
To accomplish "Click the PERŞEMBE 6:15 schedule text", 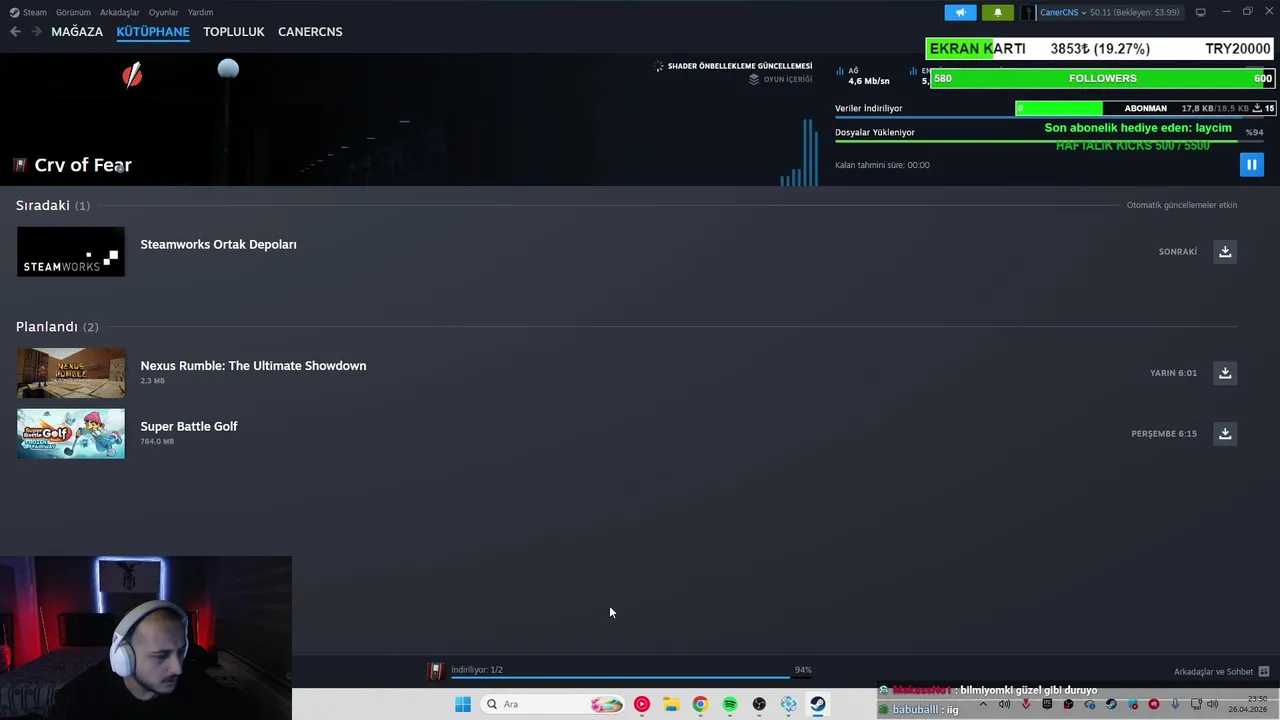I will [1164, 434].
